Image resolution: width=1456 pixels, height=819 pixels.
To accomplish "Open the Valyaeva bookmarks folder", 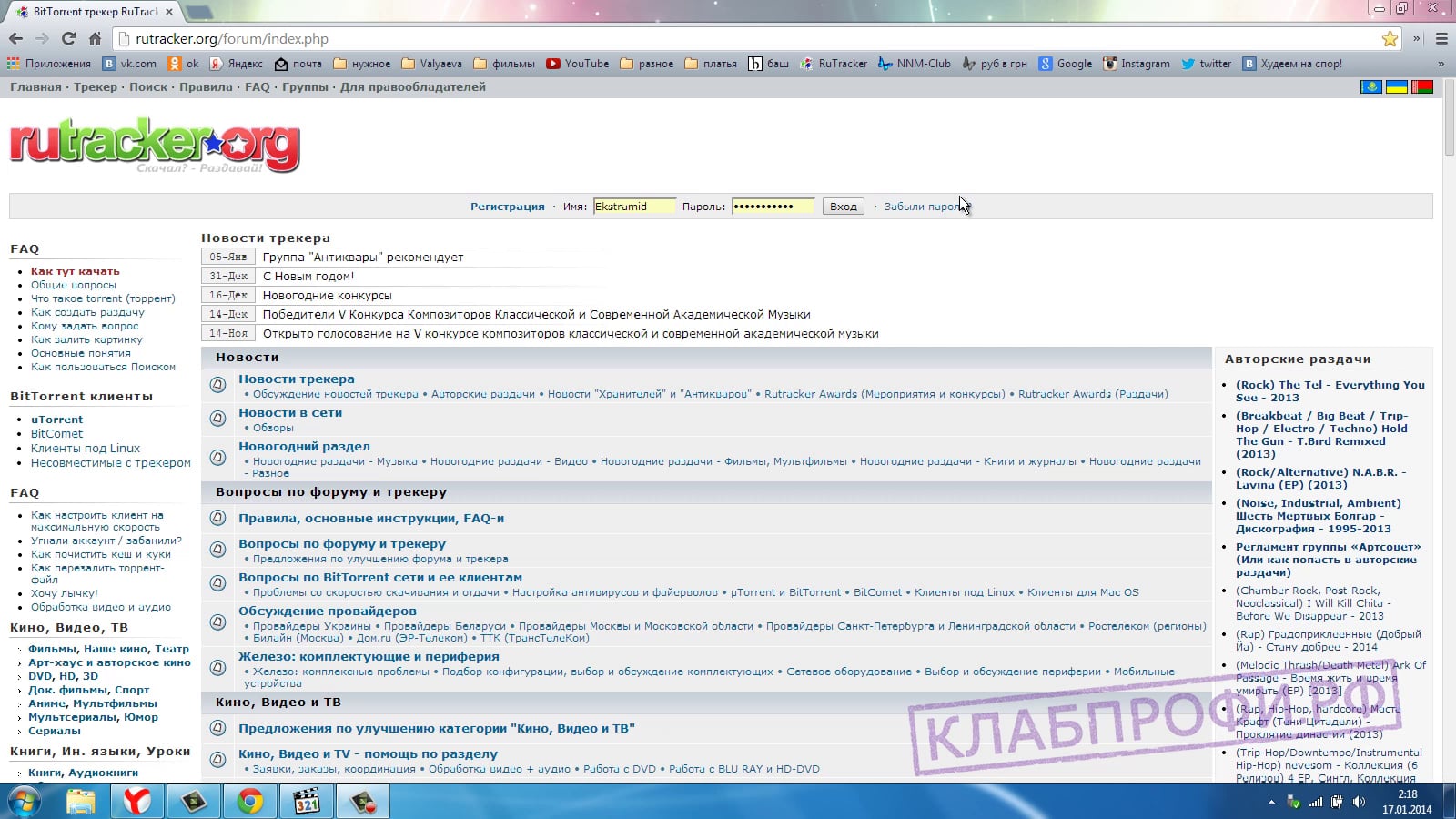I will coord(432,64).
